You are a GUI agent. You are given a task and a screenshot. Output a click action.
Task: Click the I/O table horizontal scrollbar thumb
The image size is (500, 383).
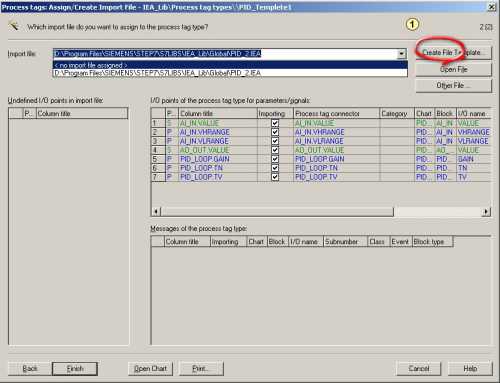tap(277, 211)
